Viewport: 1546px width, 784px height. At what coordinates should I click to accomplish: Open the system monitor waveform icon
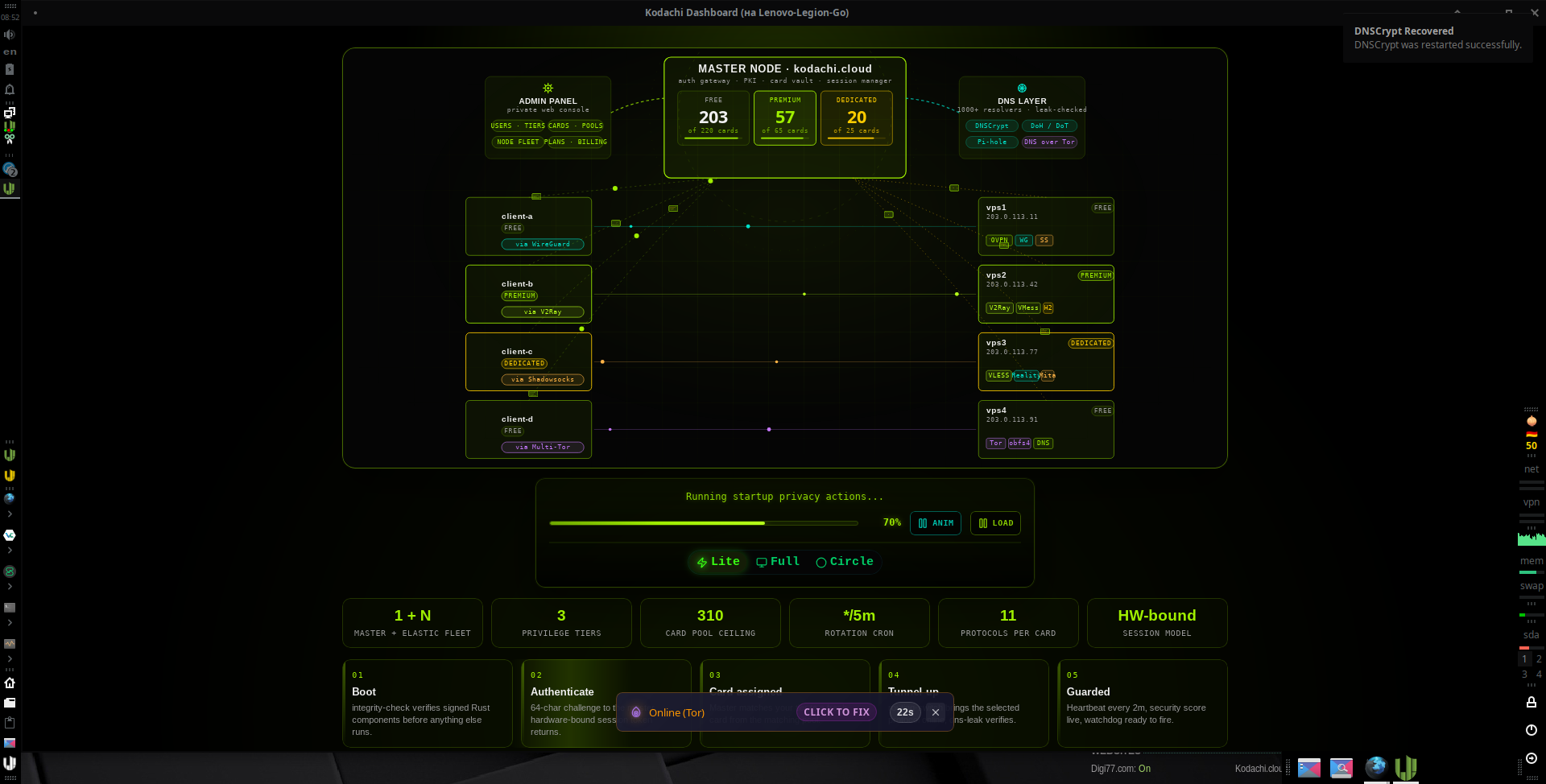tap(10, 644)
